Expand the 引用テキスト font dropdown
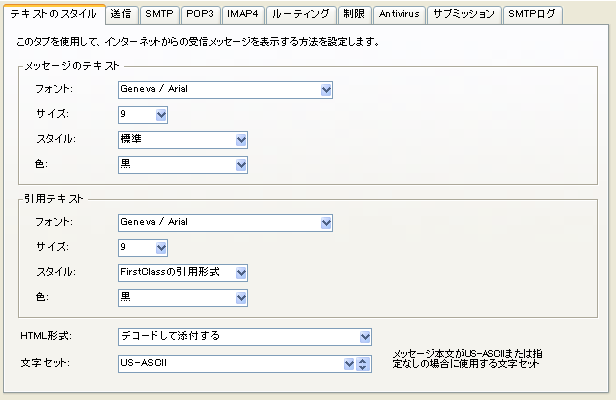Screen dimensions: 616x400 tap(225, 222)
